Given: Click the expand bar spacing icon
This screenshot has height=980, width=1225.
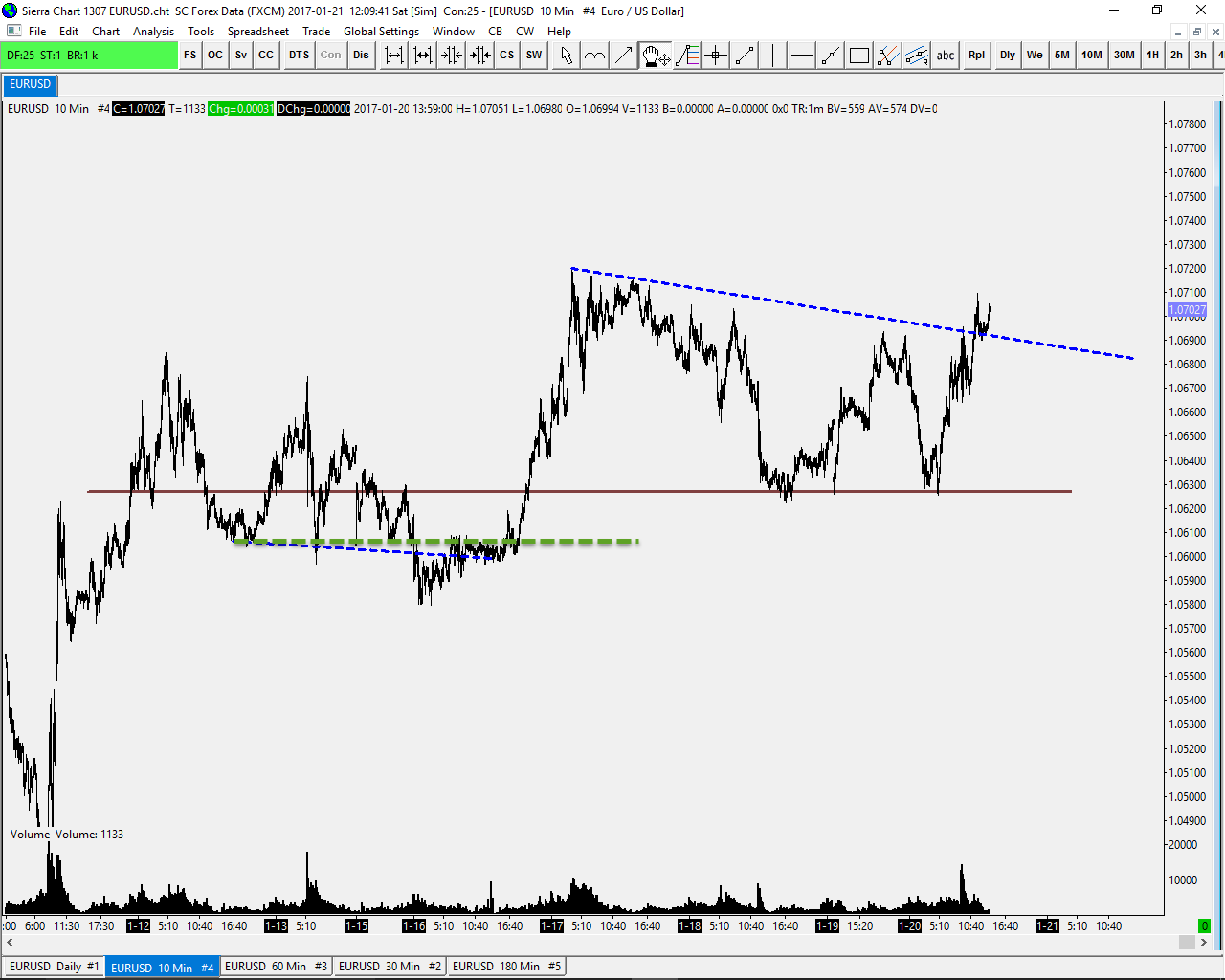Looking at the screenshot, I should [x=393, y=56].
